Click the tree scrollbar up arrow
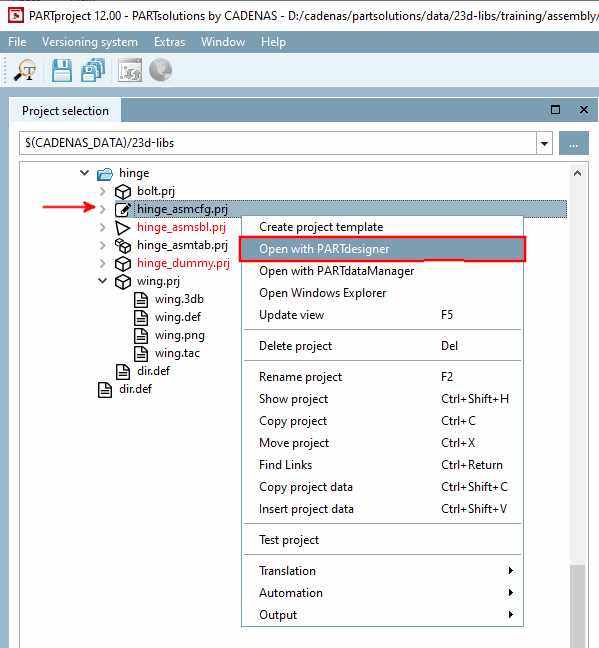 click(x=578, y=174)
